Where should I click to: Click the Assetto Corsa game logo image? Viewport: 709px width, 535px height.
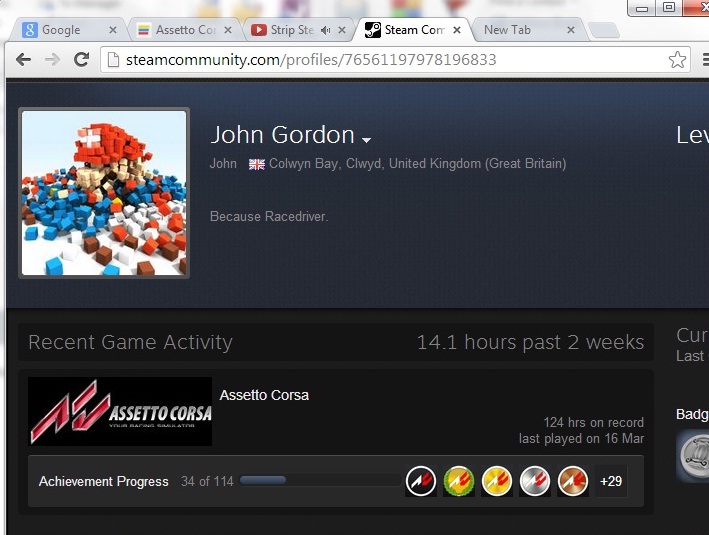pos(120,411)
